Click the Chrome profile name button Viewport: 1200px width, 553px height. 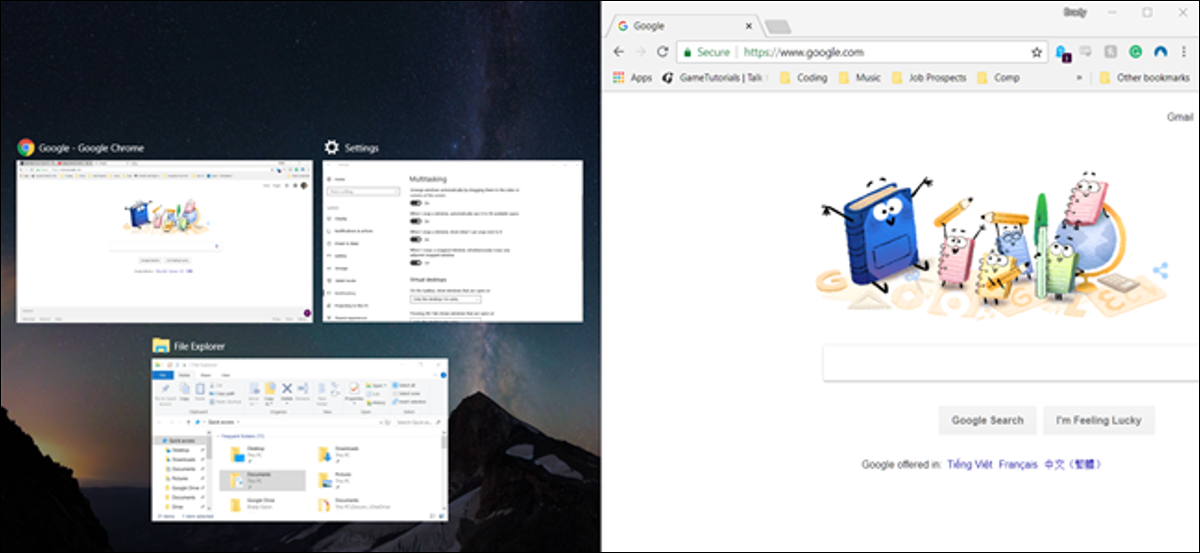coord(1073,12)
